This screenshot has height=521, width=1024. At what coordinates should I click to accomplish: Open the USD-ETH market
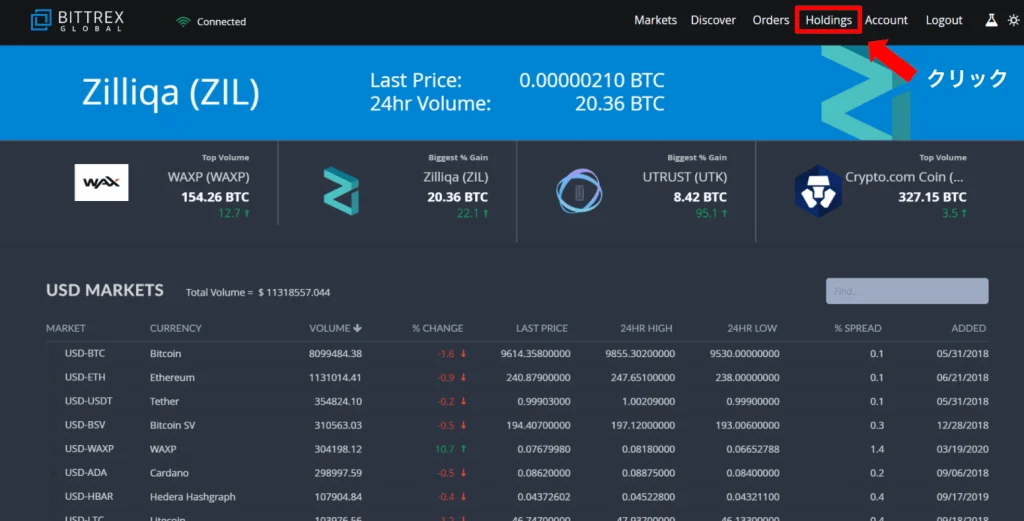pyautogui.click(x=84, y=377)
